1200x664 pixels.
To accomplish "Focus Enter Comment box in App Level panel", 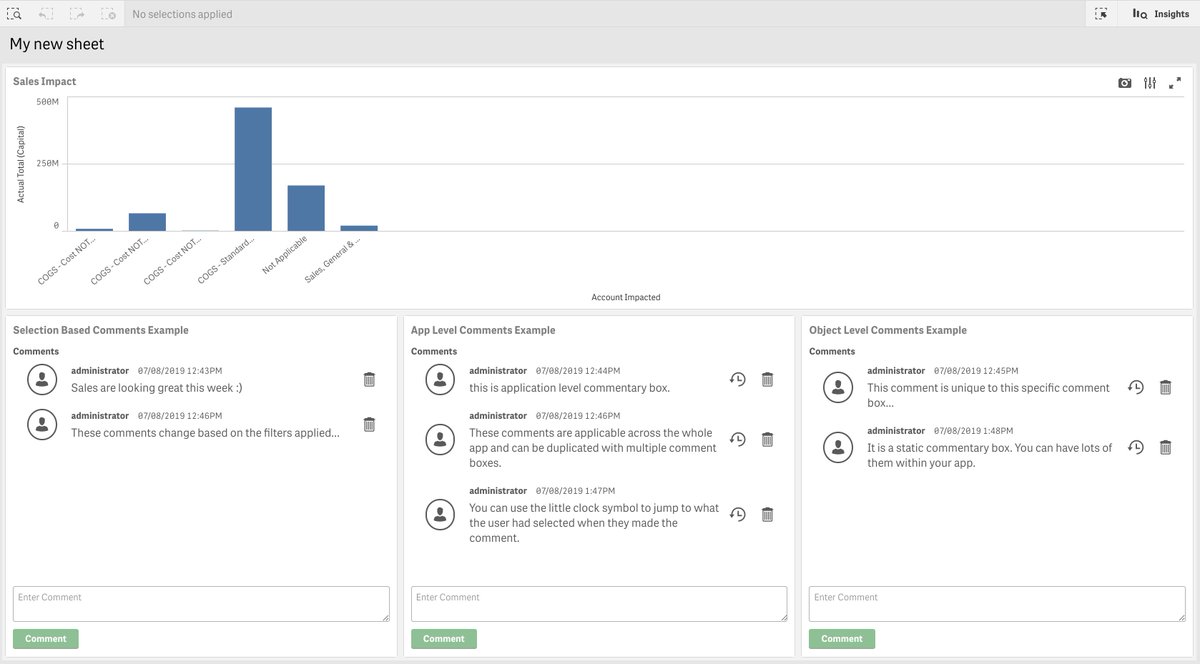I will tap(599, 604).
